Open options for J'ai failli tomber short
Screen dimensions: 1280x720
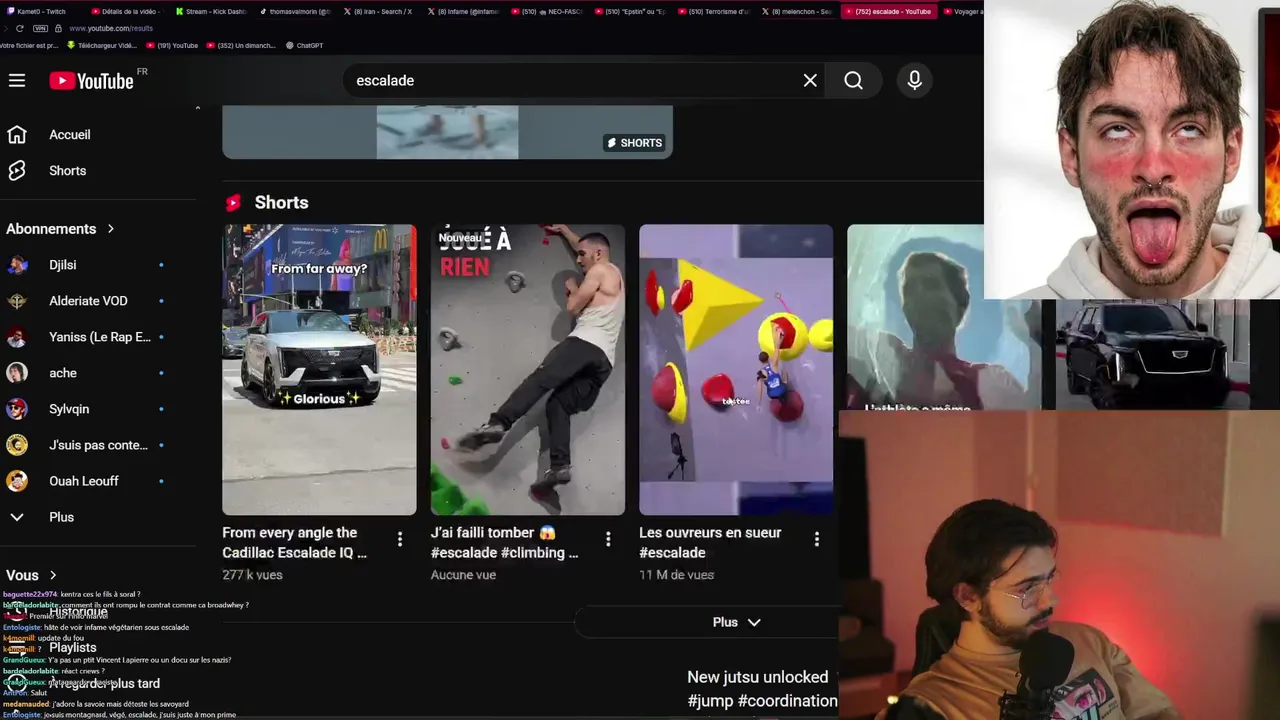point(608,539)
